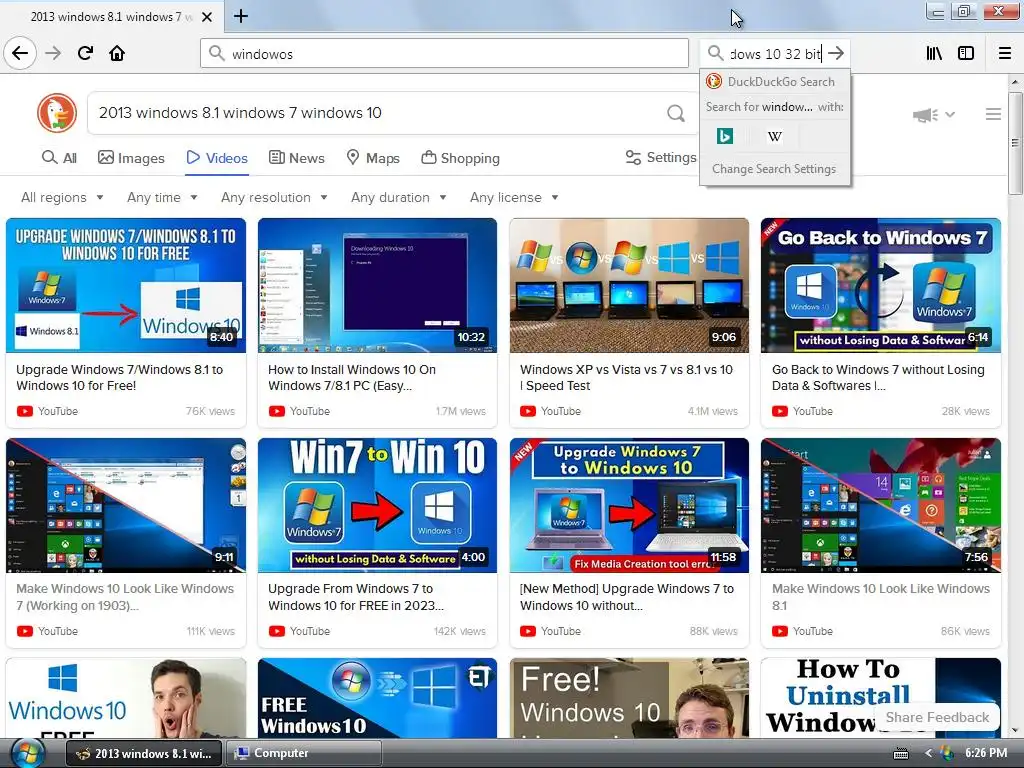Viewport: 1024px width, 768px height.
Task: Reload the current page
Action: (x=85, y=53)
